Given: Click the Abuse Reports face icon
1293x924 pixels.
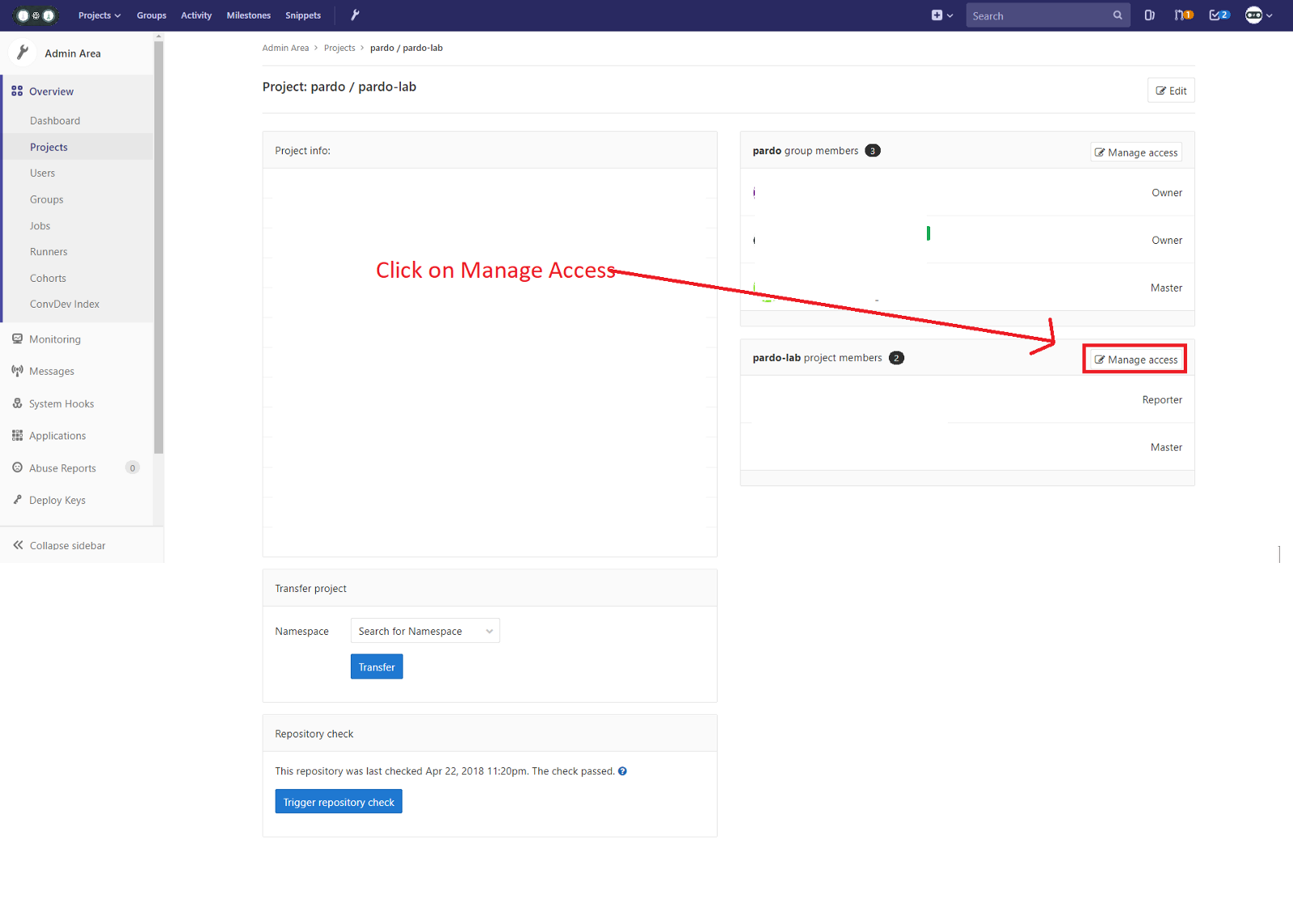Looking at the screenshot, I should pyautogui.click(x=17, y=468).
